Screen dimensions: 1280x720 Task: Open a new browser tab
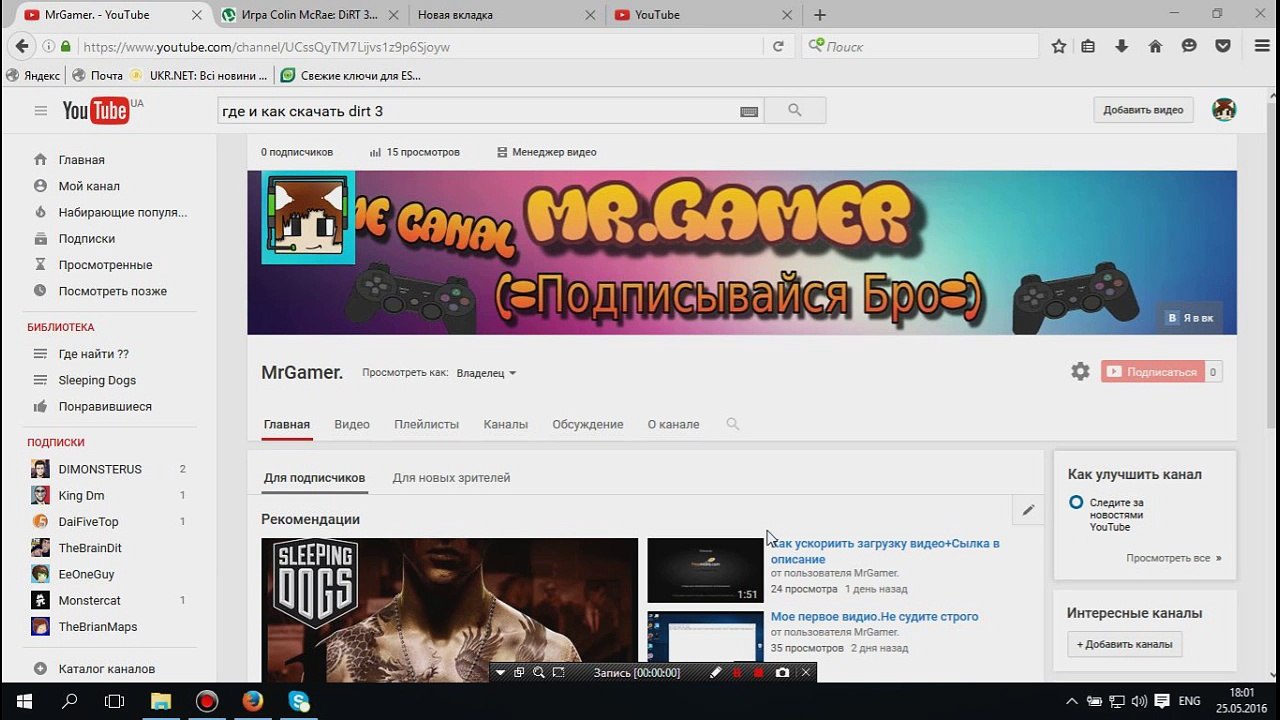820,15
